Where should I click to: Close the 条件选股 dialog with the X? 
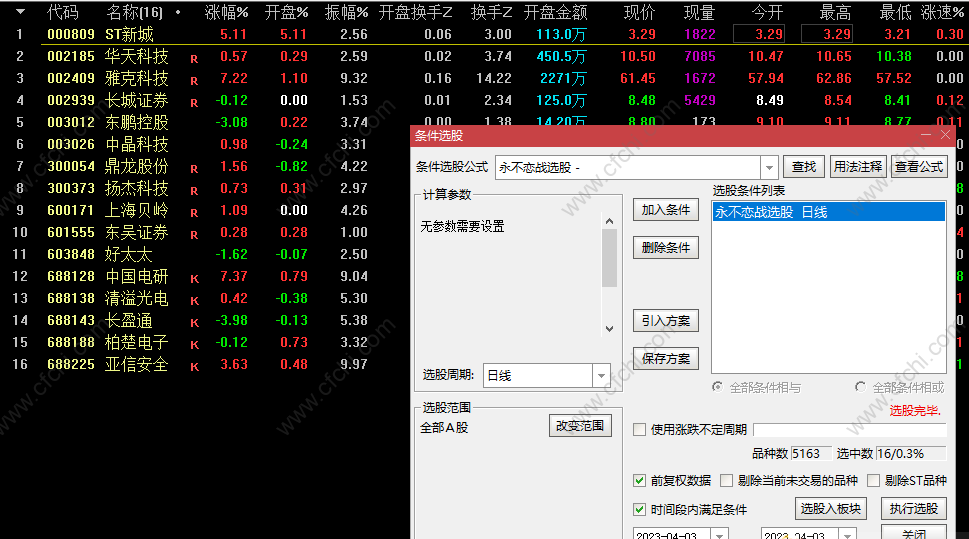coord(945,135)
